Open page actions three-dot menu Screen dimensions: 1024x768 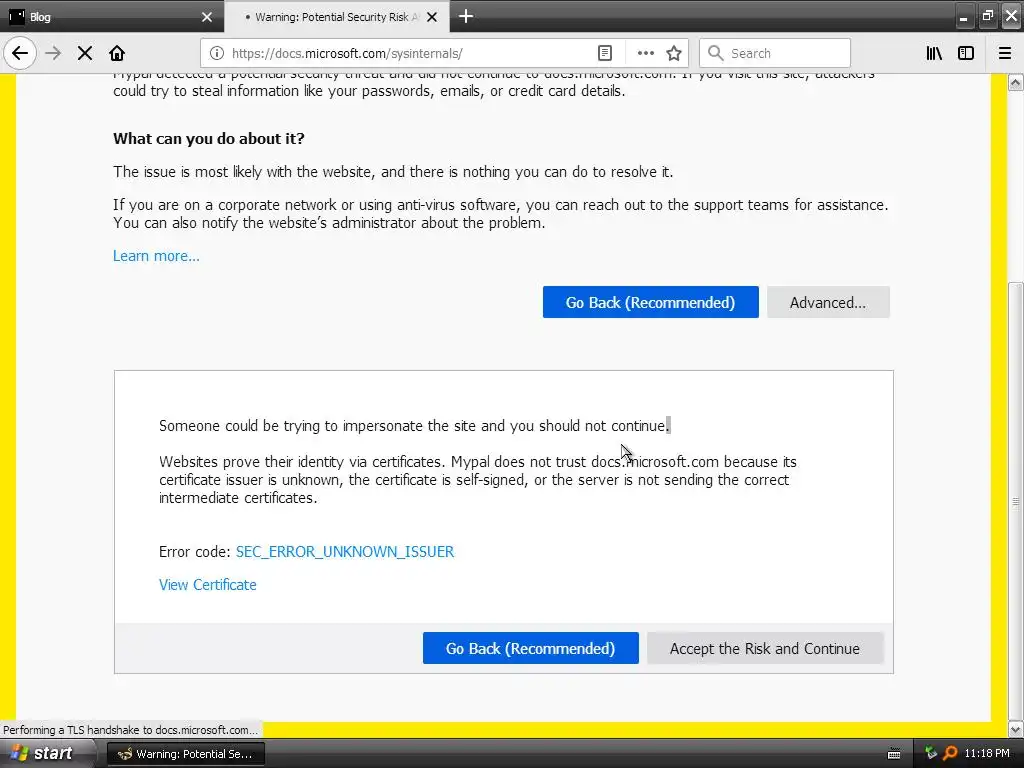(x=645, y=53)
